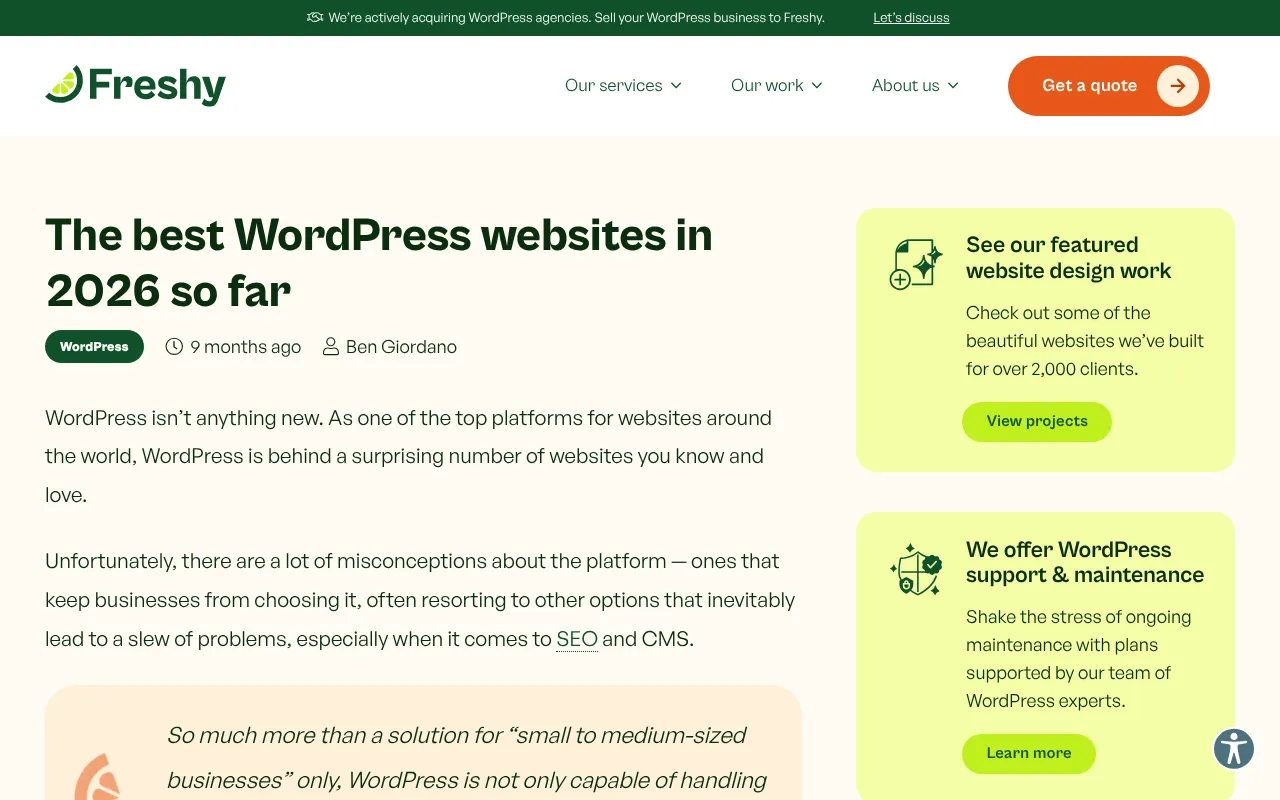Click the handshake icon in the top banner
The width and height of the screenshot is (1280, 800).
click(315, 17)
